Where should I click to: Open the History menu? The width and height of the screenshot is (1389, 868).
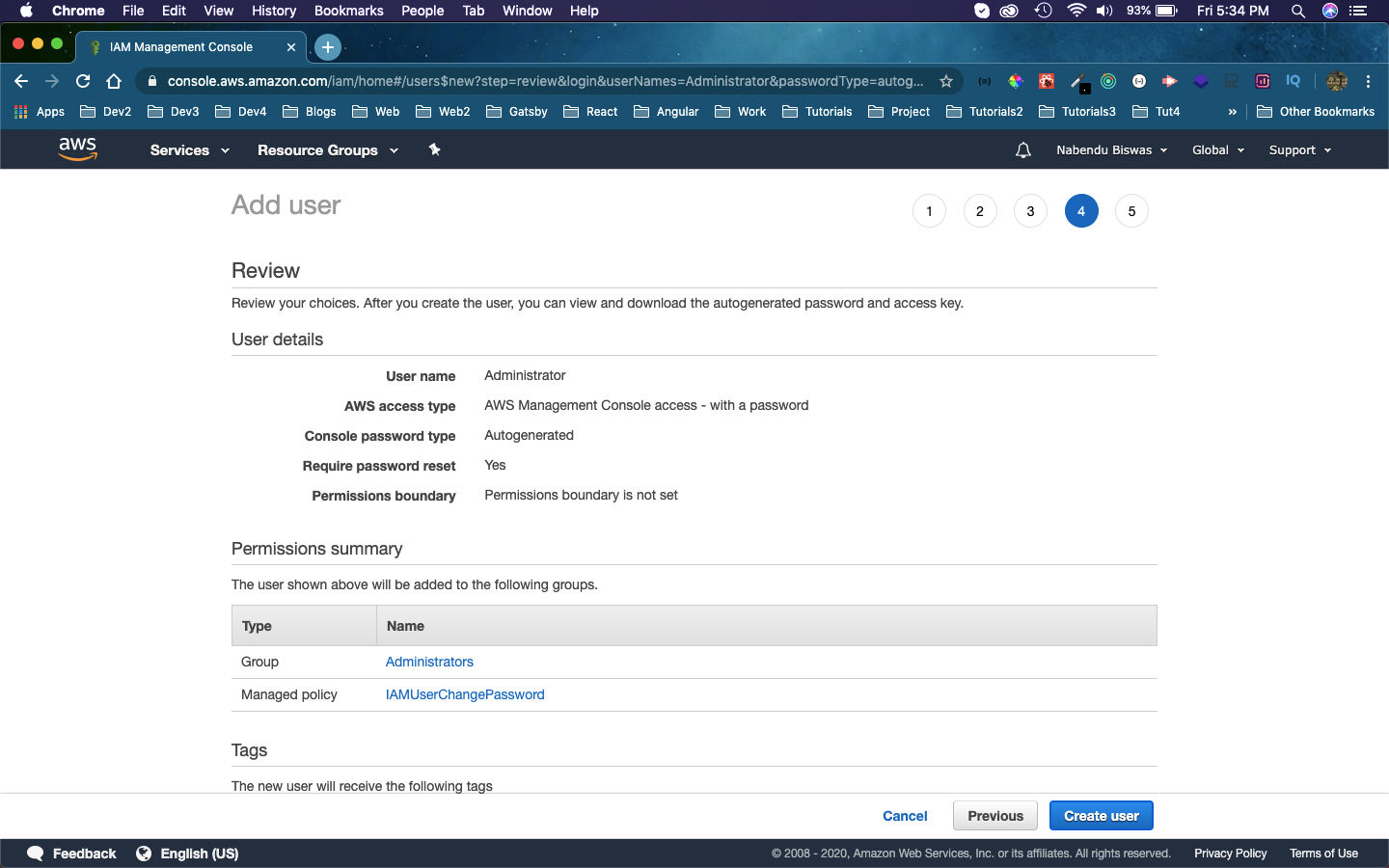(274, 11)
